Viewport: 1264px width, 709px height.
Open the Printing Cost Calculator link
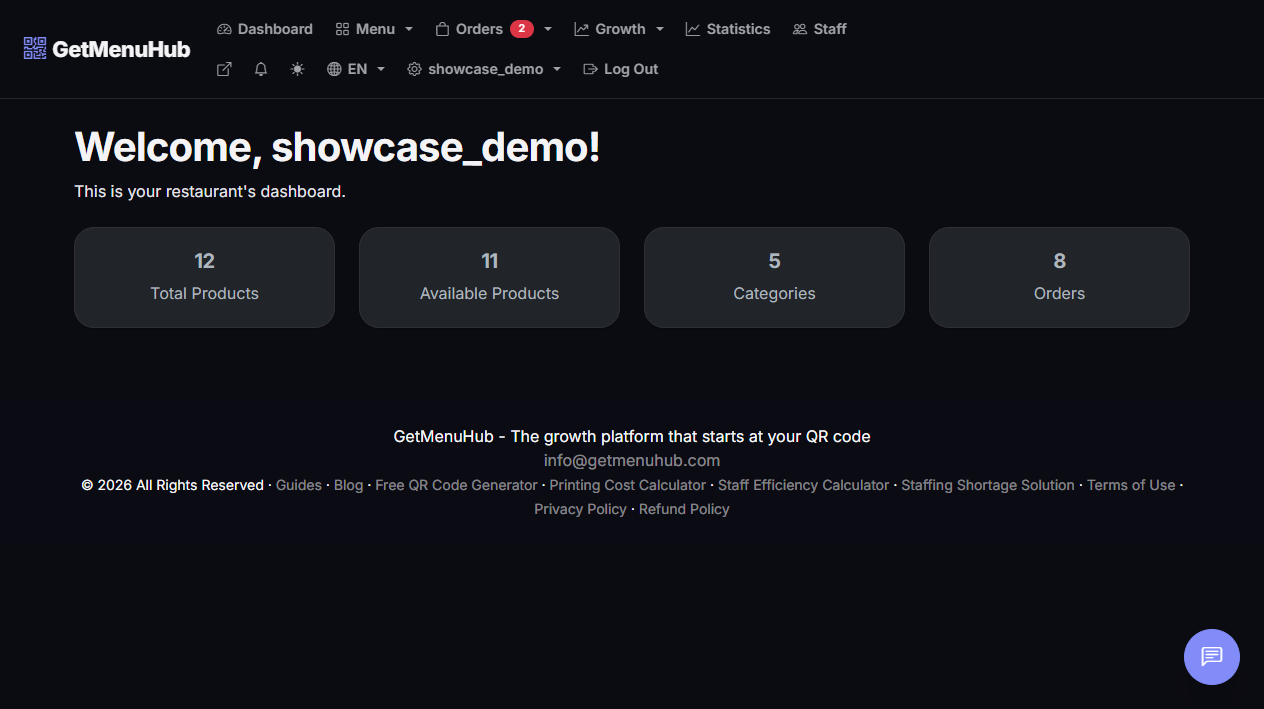[x=628, y=485]
